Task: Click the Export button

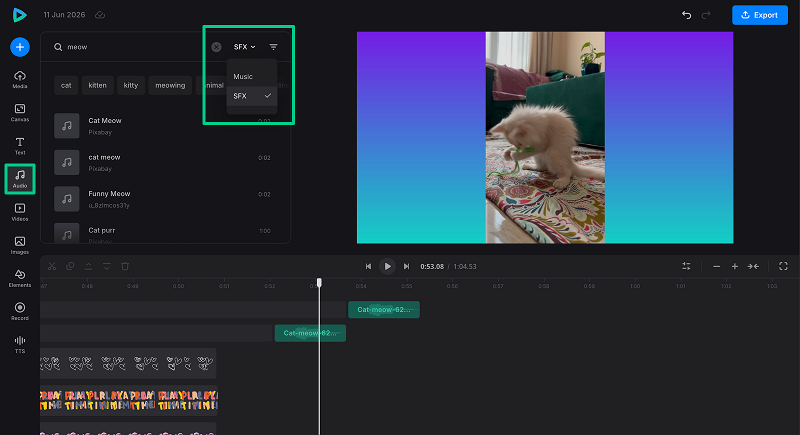Action: [760, 15]
